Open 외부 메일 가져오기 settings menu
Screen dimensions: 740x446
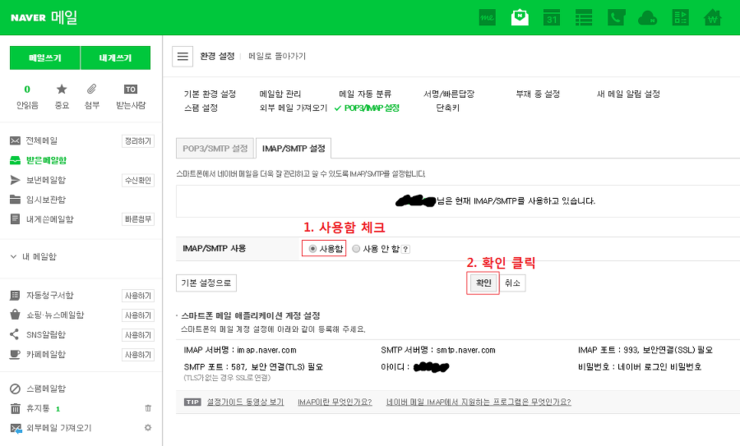pyautogui.click(x=293, y=108)
